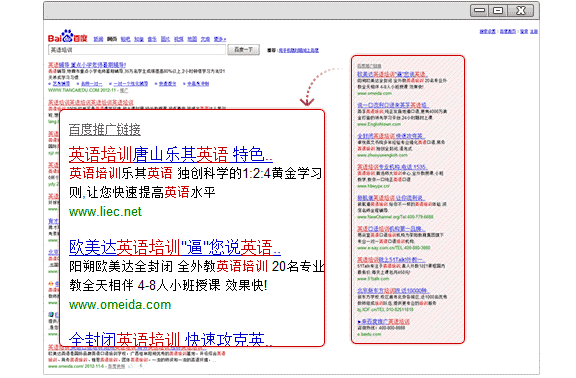The image size is (576, 378).
Task: Click the 百度一下 search button
Action: (244, 50)
